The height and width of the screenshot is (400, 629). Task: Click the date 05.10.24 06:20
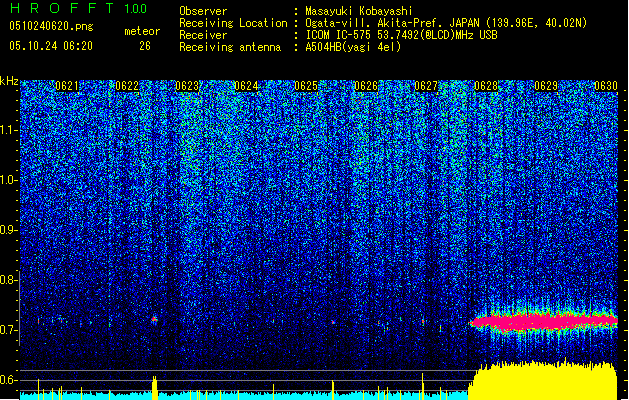point(51,46)
